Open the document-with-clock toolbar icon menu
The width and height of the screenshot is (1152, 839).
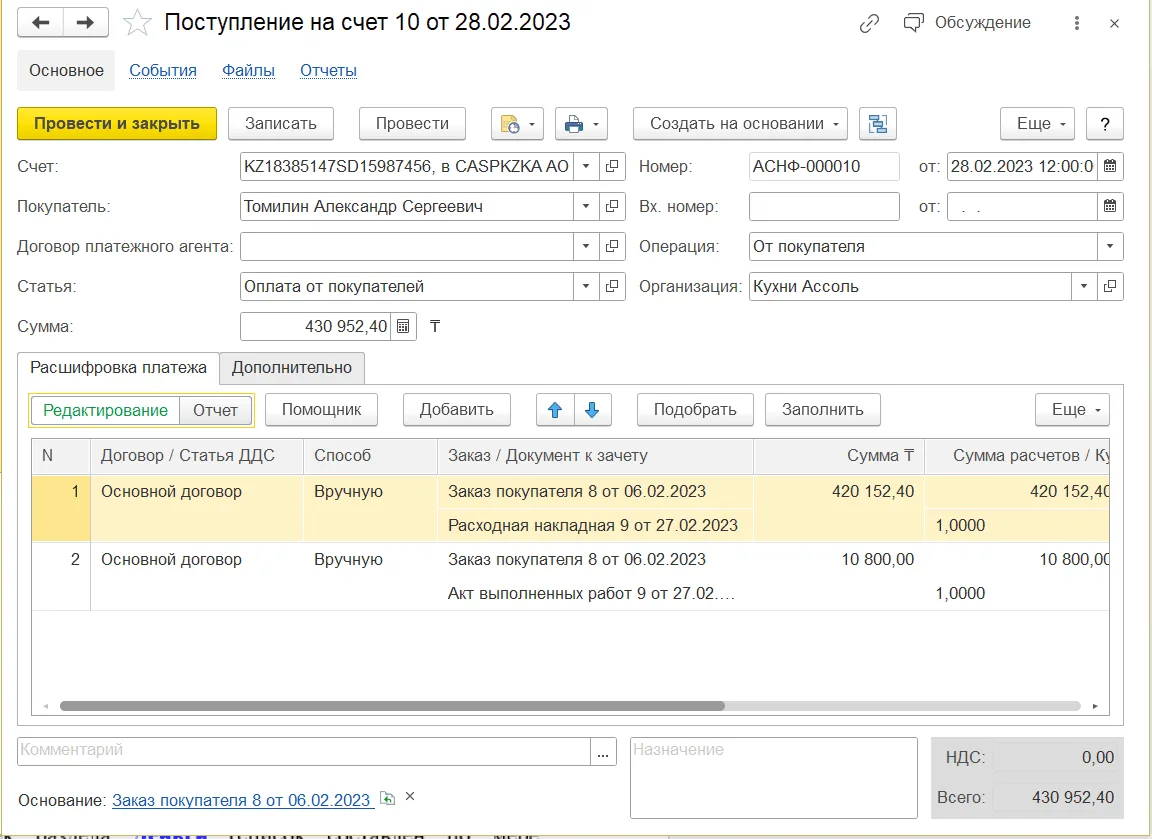[517, 124]
